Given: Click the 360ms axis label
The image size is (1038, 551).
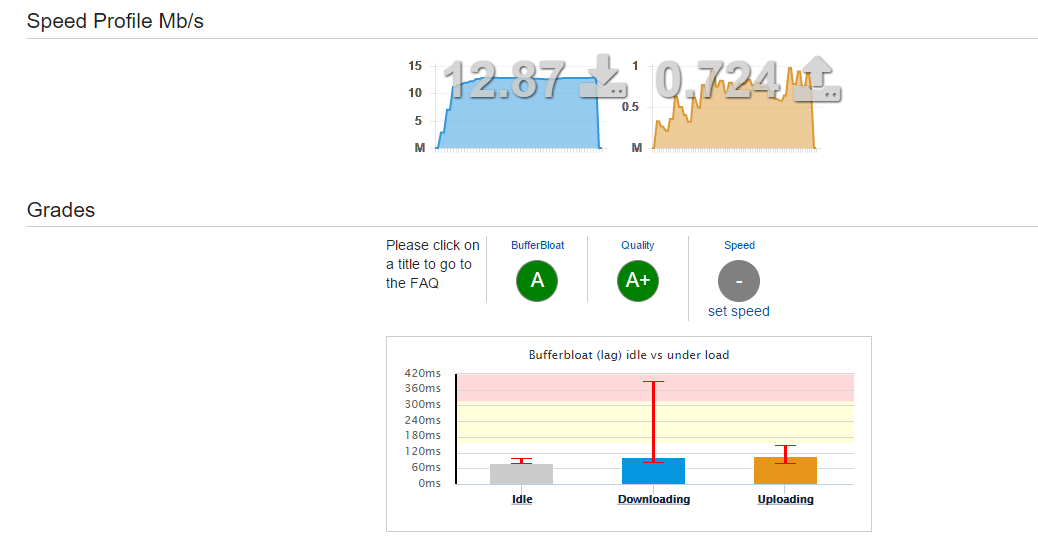Looking at the screenshot, I should point(422,388).
